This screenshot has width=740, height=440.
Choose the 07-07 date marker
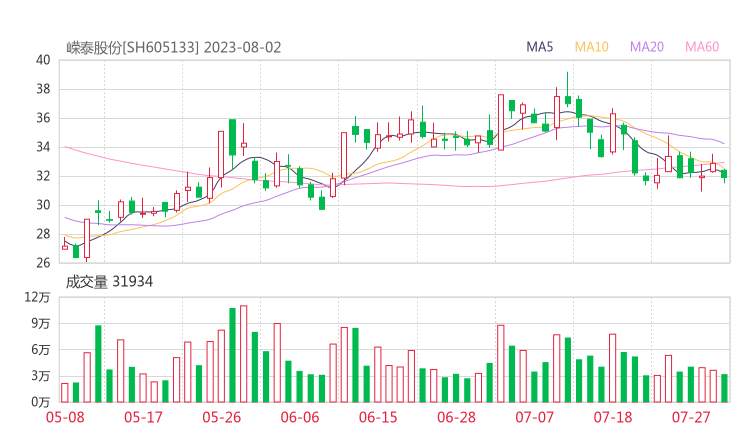tap(535, 417)
